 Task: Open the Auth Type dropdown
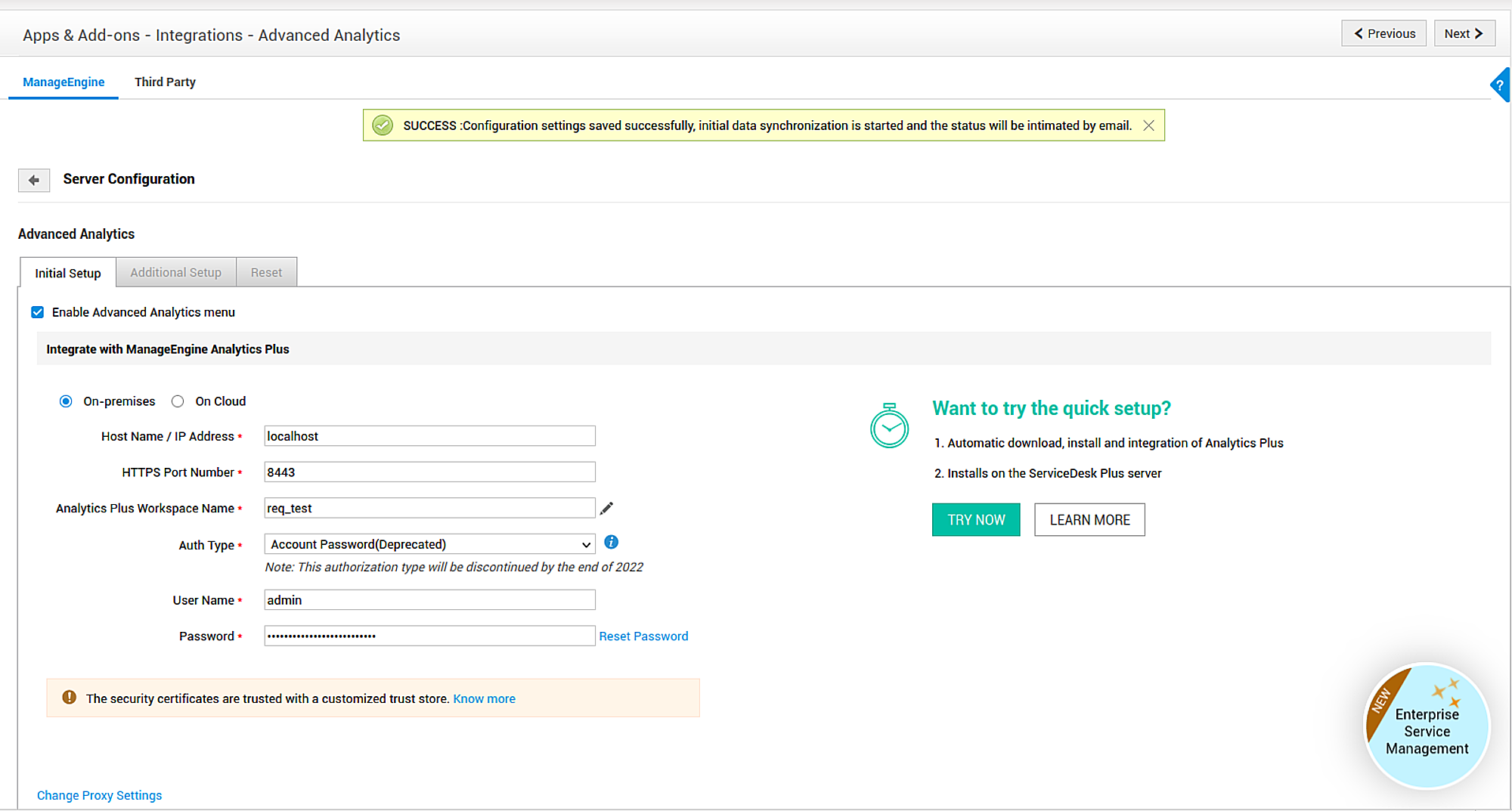tap(429, 544)
